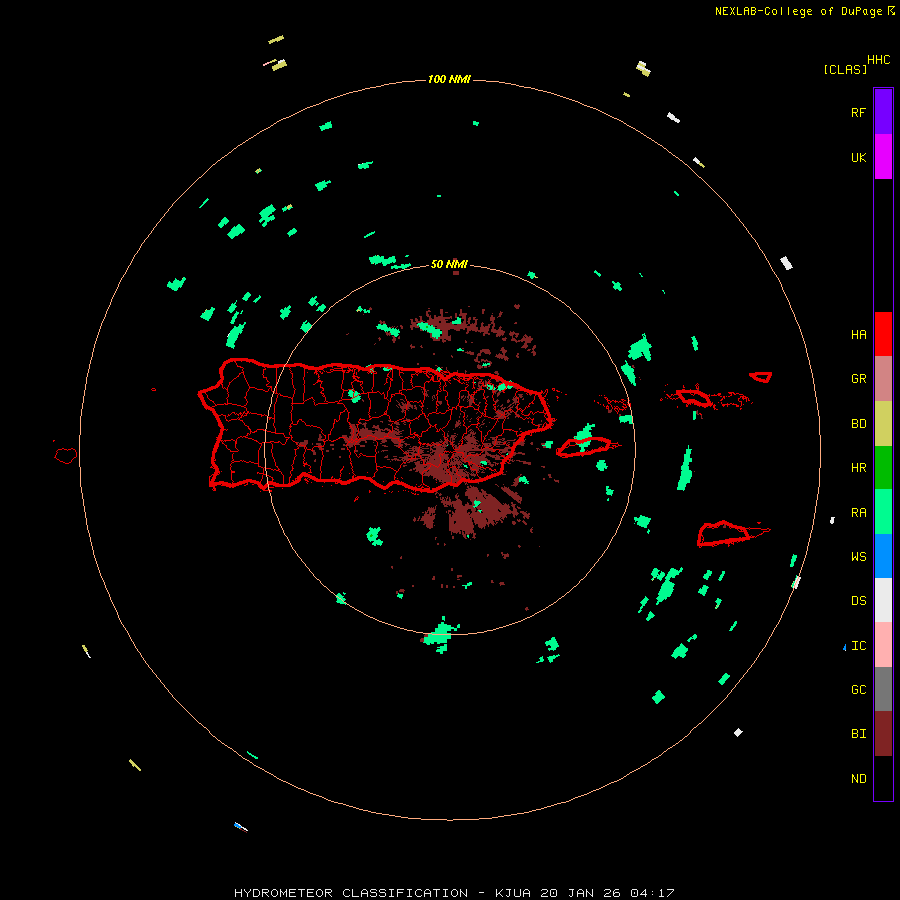The image size is (900, 900).
Task: Select the GR legend color block
Action: tap(883, 378)
